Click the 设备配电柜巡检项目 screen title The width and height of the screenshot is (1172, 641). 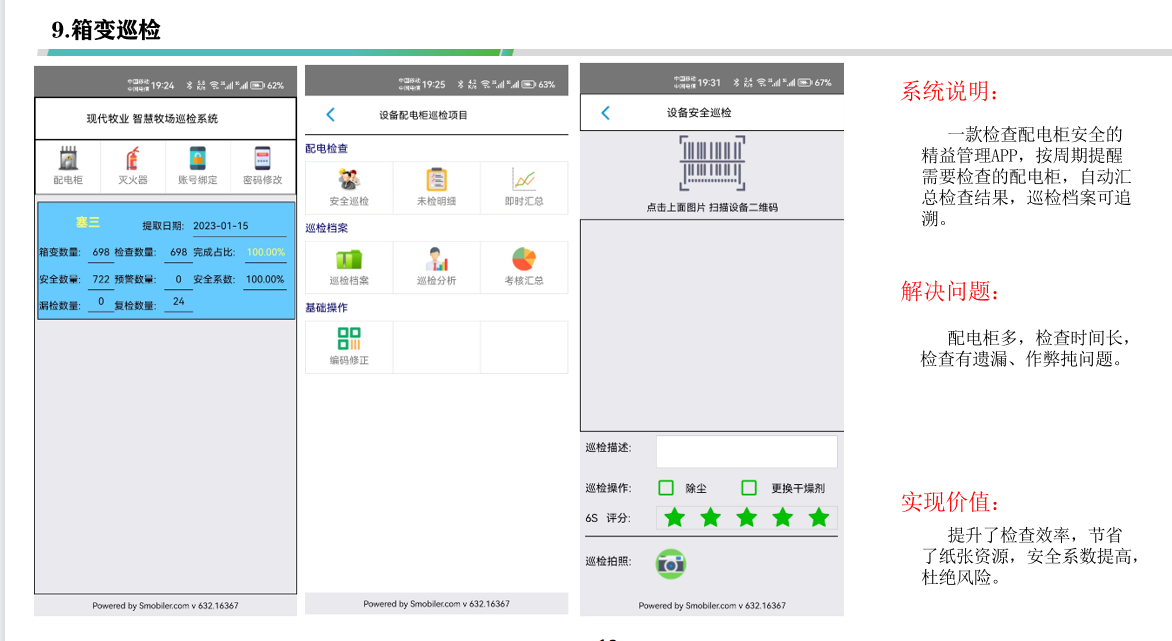423,115
